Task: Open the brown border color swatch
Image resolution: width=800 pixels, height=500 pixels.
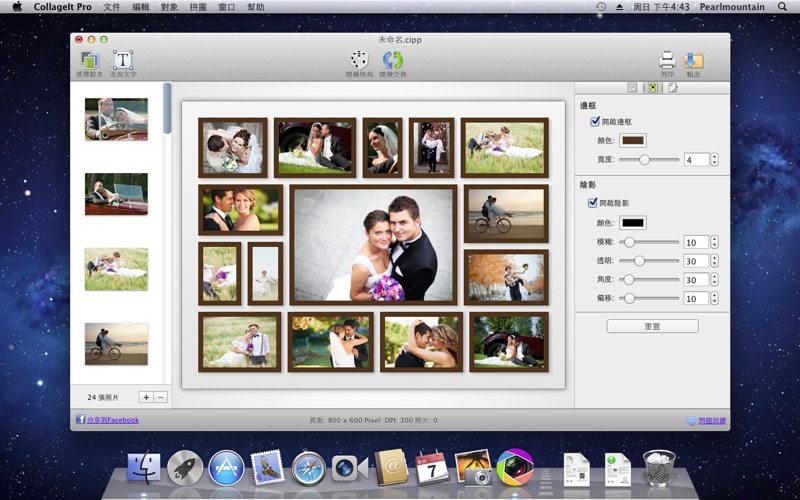Action: click(x=633, y=140)
